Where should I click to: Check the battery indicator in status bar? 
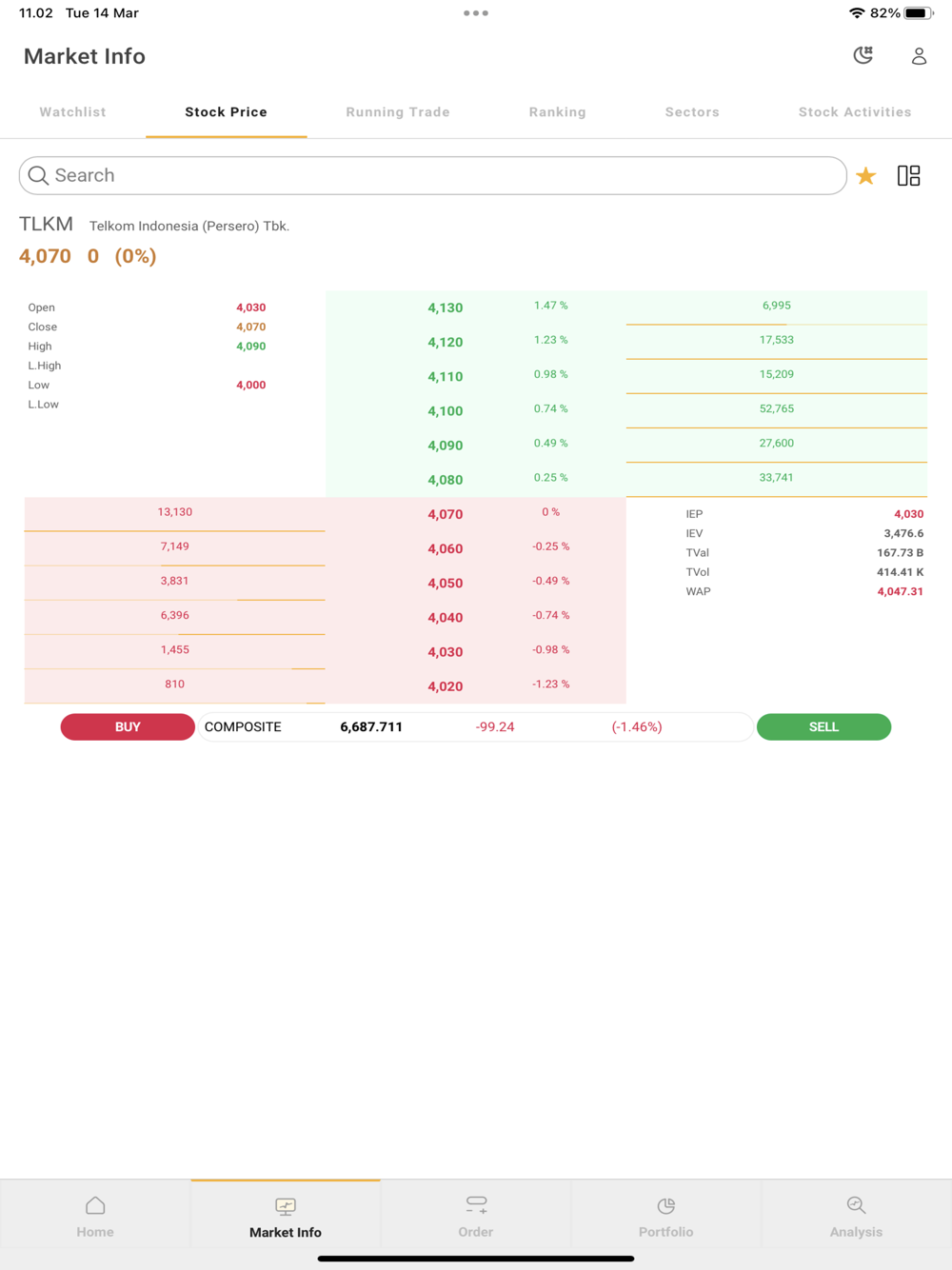pyautogui.click(x=919, y=13)
